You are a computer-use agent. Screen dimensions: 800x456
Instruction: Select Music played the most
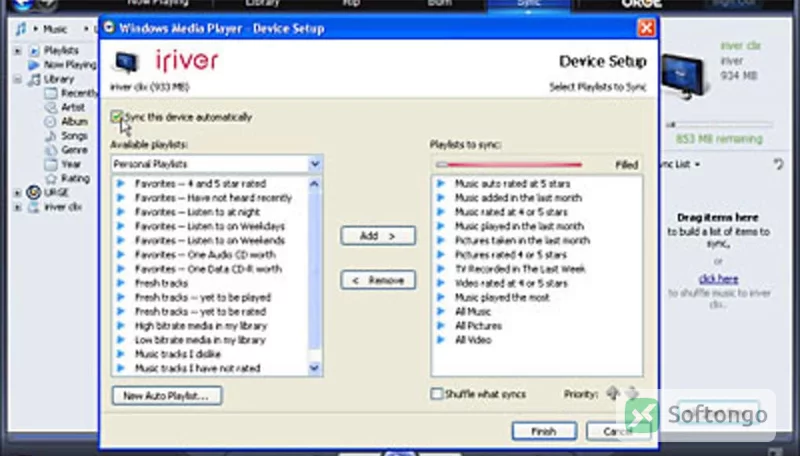(x=503, y=297)
